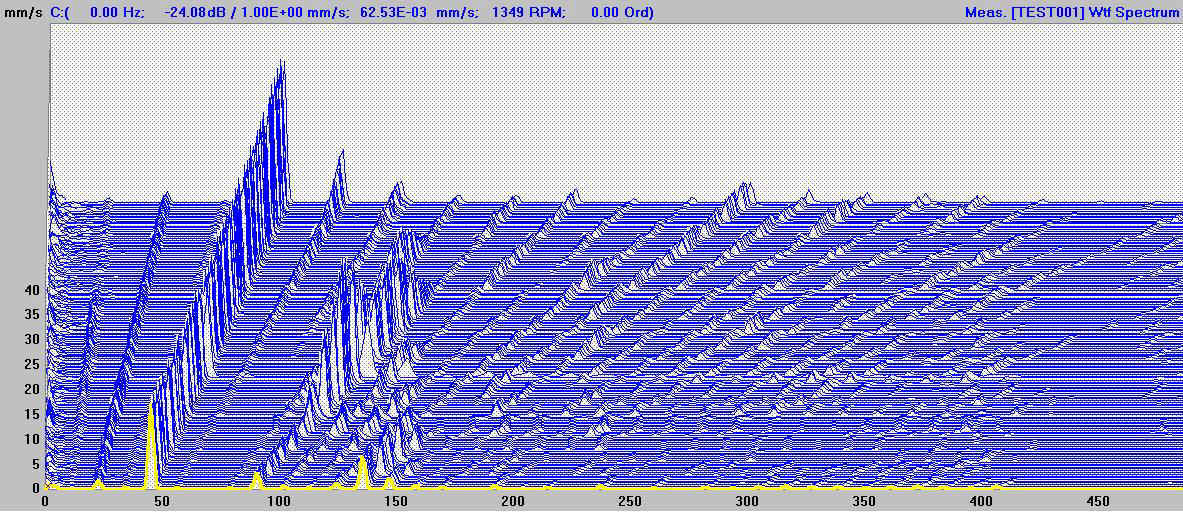Click the tip of the tallest blue waterfall peak
The height and width of the screenshot is (512, 1183).
click(284, 62)
